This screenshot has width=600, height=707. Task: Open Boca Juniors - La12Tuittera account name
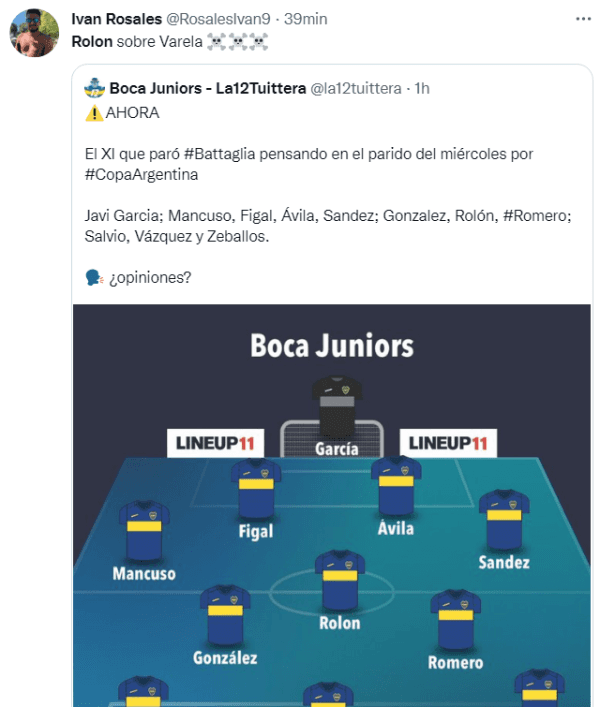pos(207,88)
